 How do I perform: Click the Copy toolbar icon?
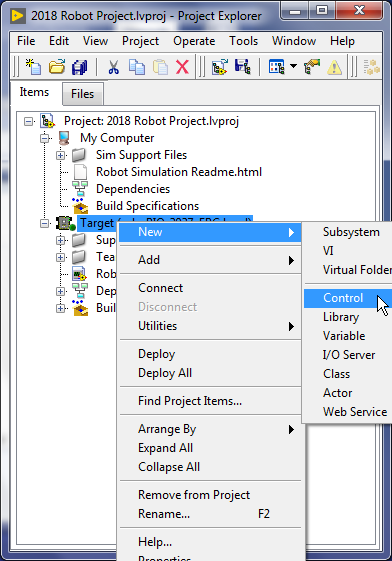[137, 67]
